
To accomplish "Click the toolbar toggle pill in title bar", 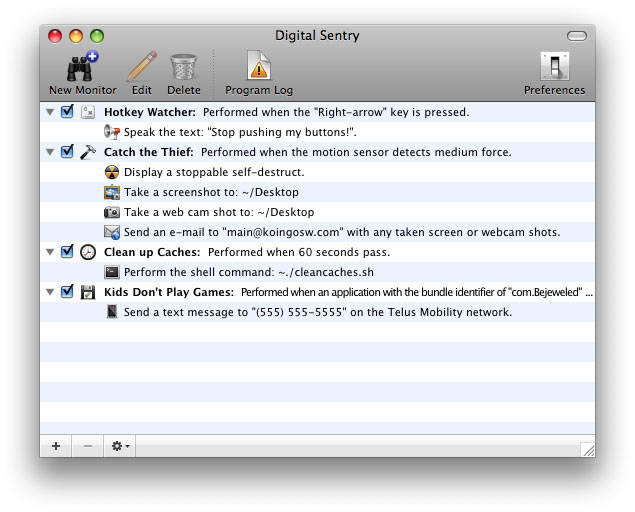I will (577, 36).
